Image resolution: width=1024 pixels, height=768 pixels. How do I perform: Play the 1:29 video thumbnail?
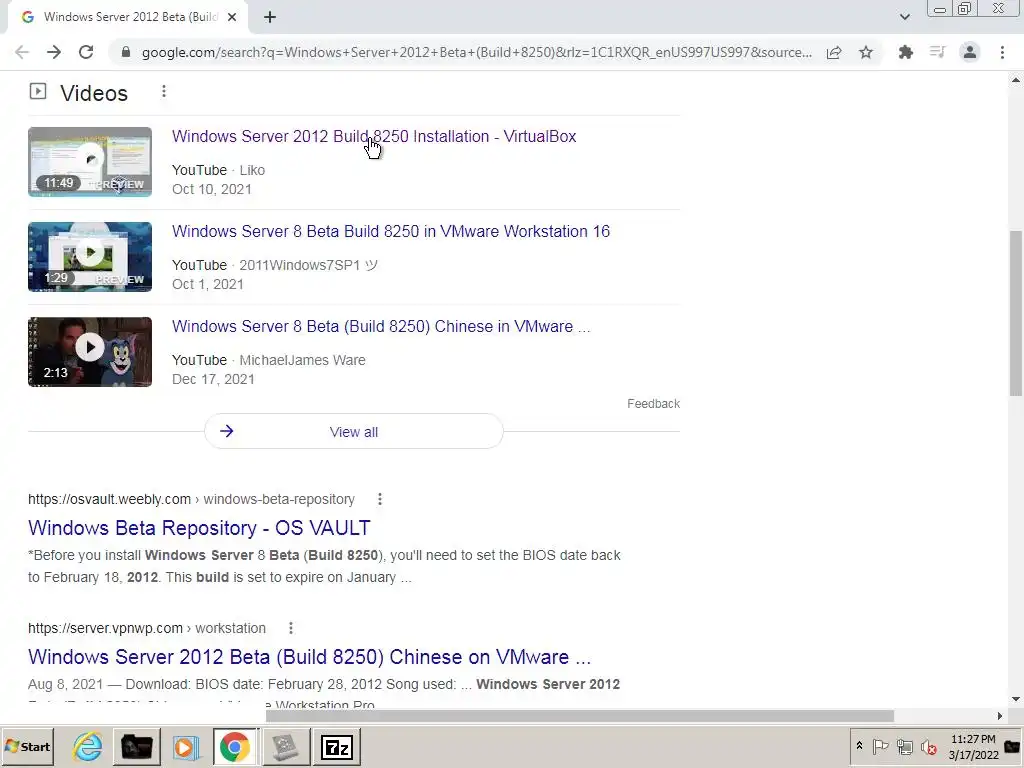(x=90, y=257)
